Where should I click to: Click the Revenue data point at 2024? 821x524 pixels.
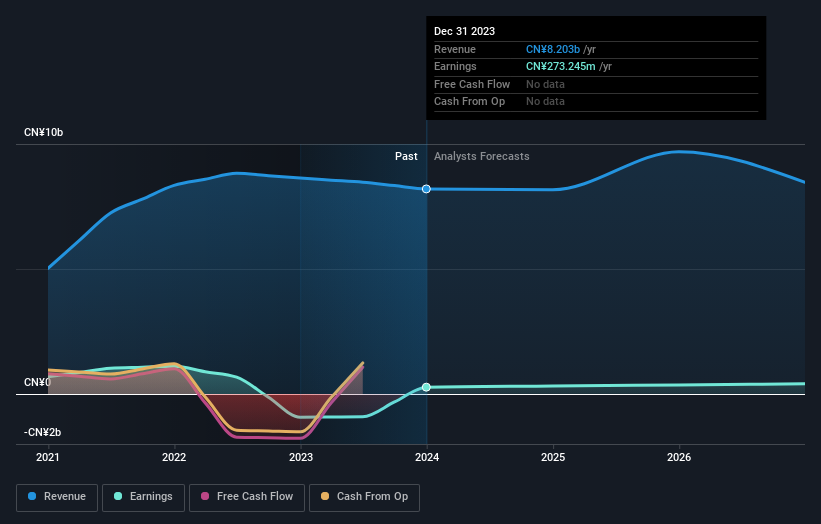[426, 189]
